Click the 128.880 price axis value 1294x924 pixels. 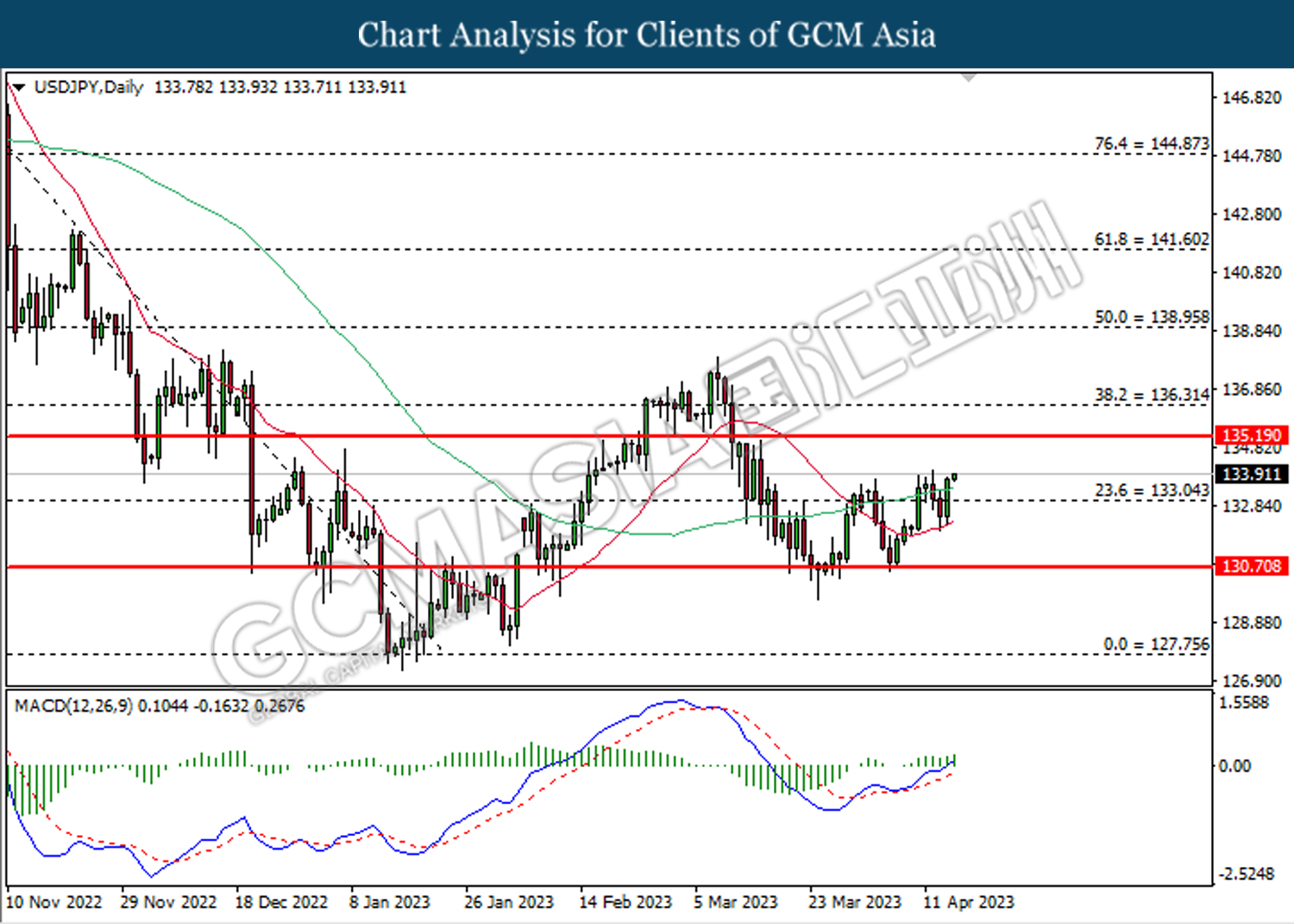coord(1252,622)
